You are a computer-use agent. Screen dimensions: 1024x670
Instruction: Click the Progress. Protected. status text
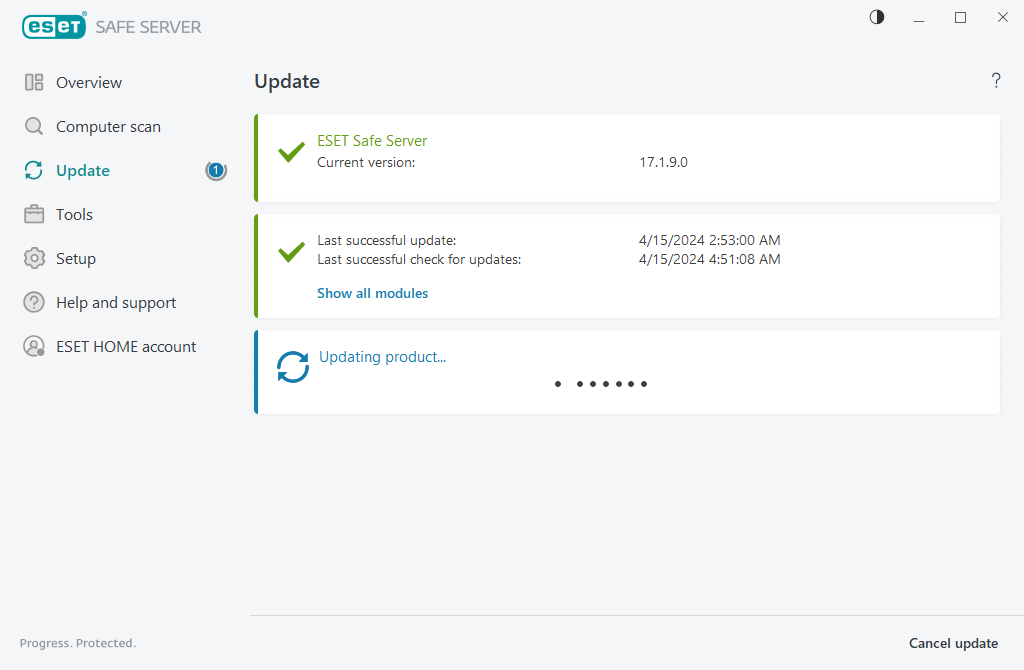77,643
